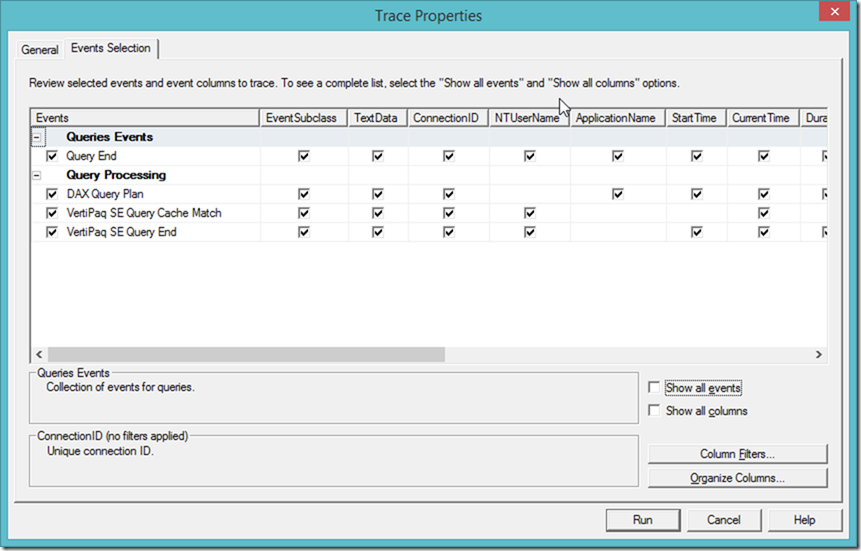Screen dimensions: 861x551
Task: Click the horizontal scrollbar right arrow
Action: point(819,354)
